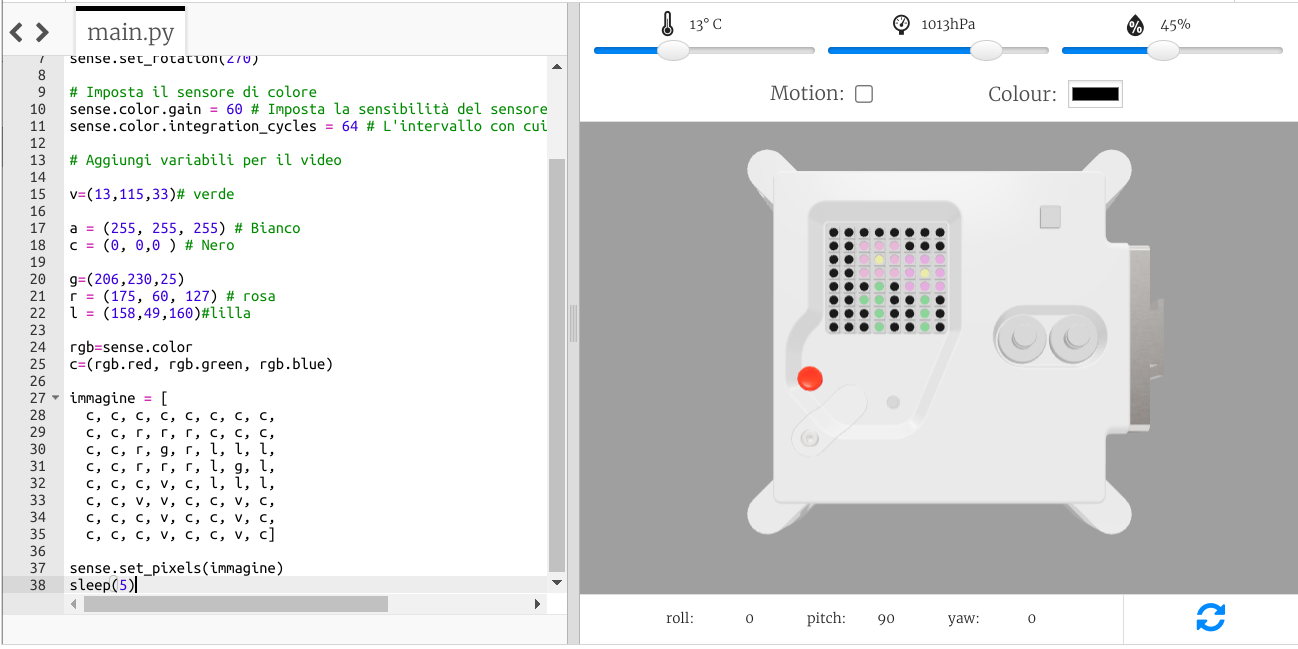Place cursor on sleep(5) line
Viewport: 1298px width, 649px height.
click(102, 585)
